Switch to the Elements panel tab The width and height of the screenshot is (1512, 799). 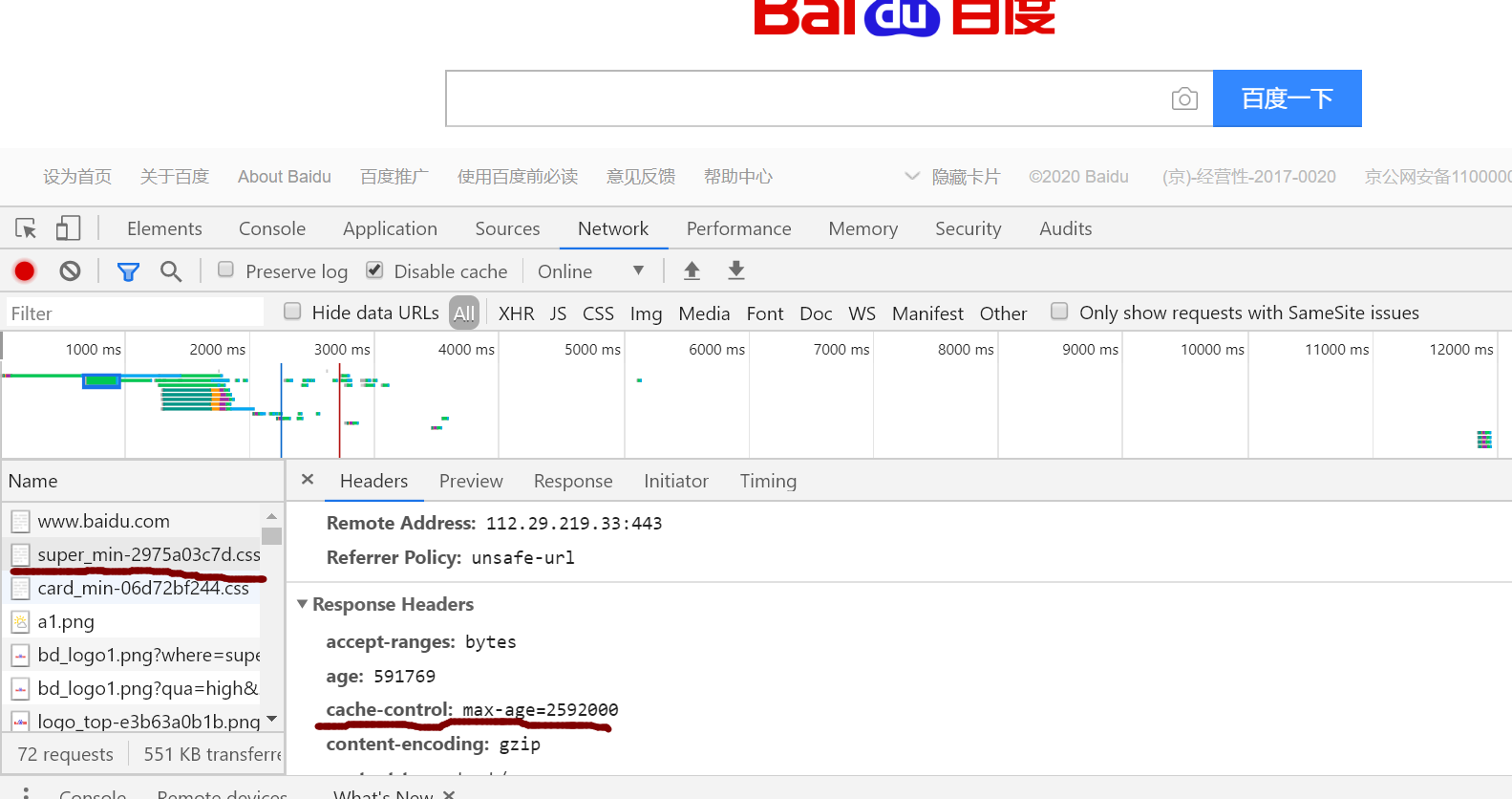164,228
